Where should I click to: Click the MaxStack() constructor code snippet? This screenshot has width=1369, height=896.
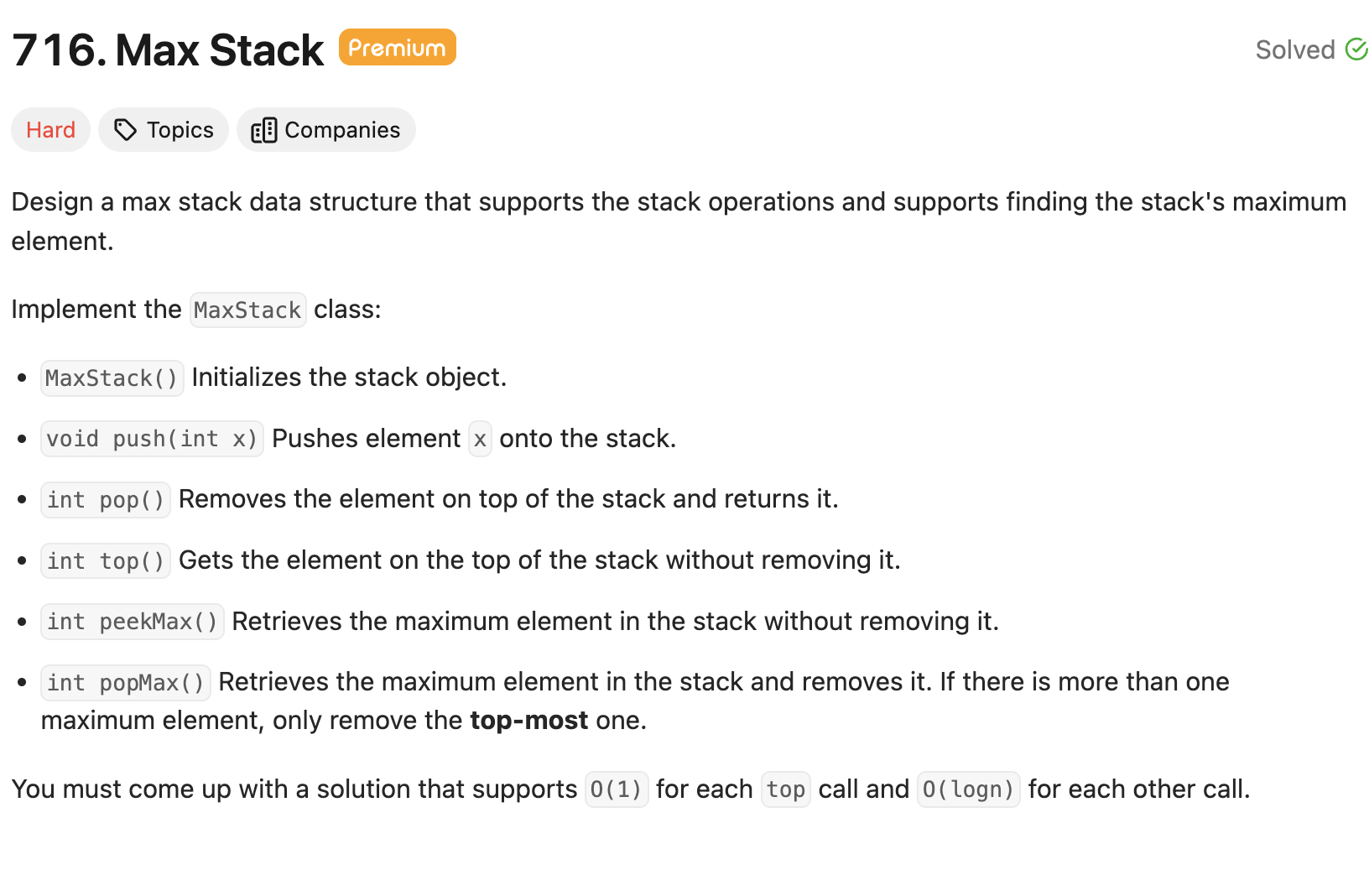(112, 378)
